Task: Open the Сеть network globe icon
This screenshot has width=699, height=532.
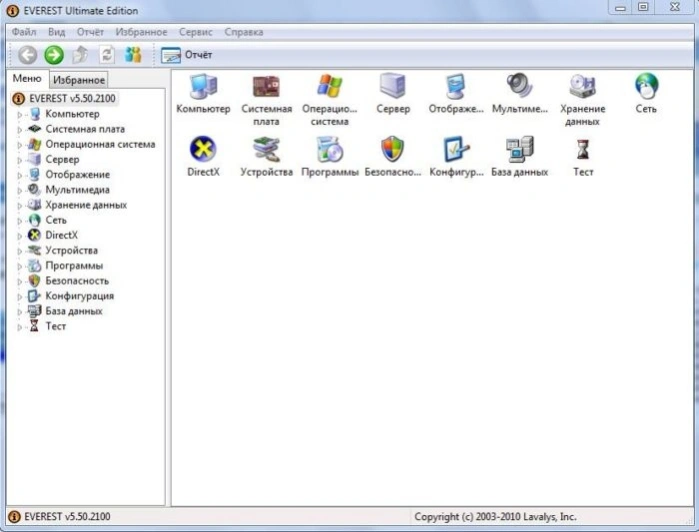Action: click(x=646, y=86)
